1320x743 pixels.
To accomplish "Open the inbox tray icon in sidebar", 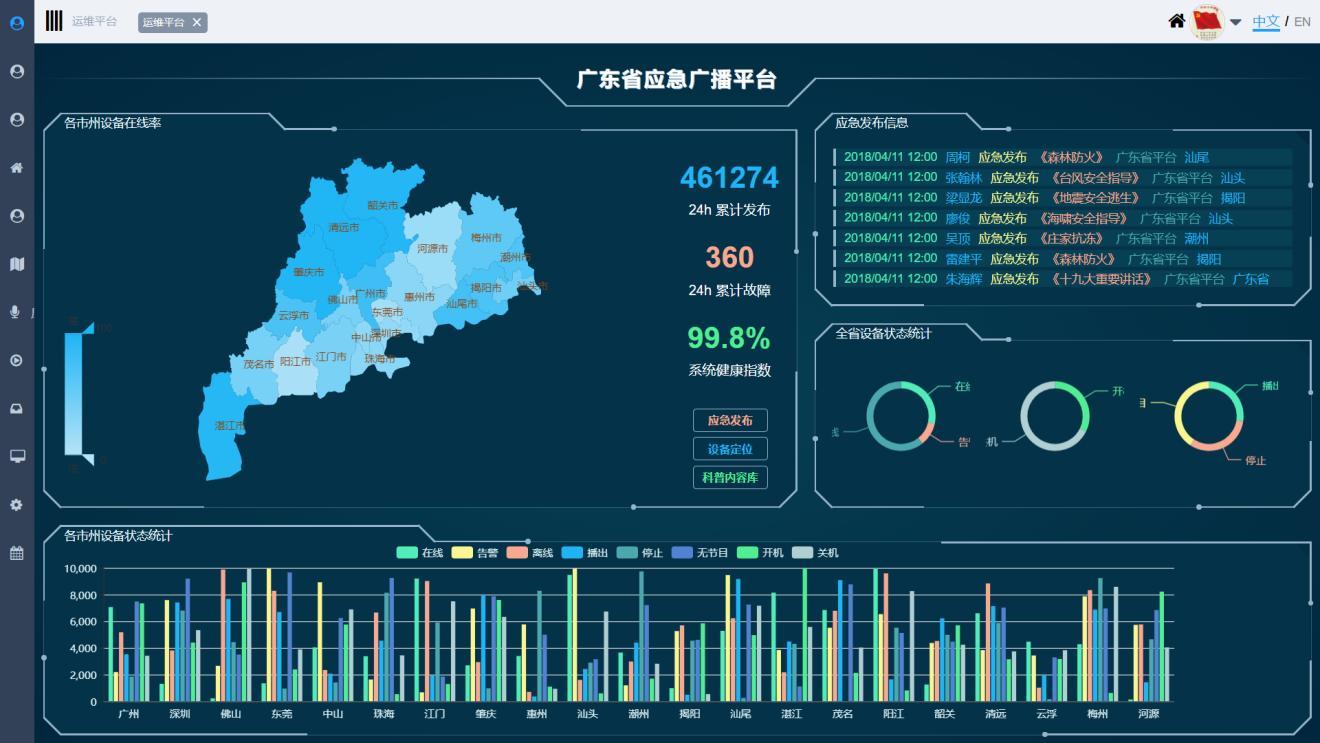I will (x=17, y=408).
